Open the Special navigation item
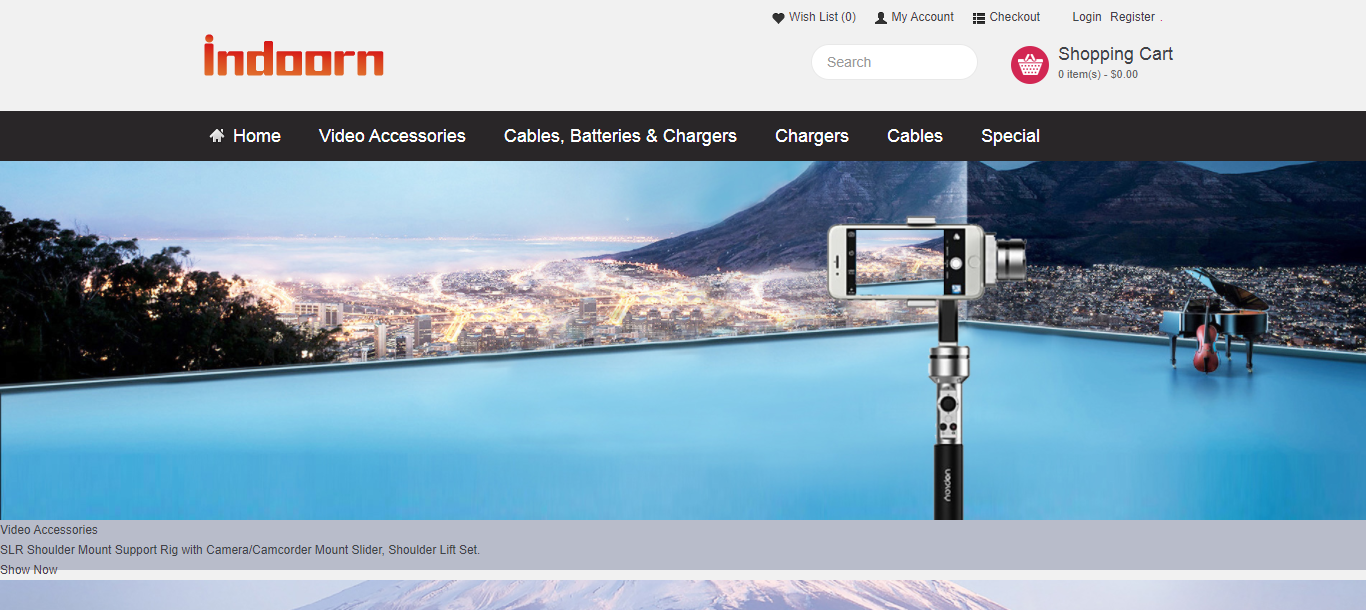 (1010, 136)
